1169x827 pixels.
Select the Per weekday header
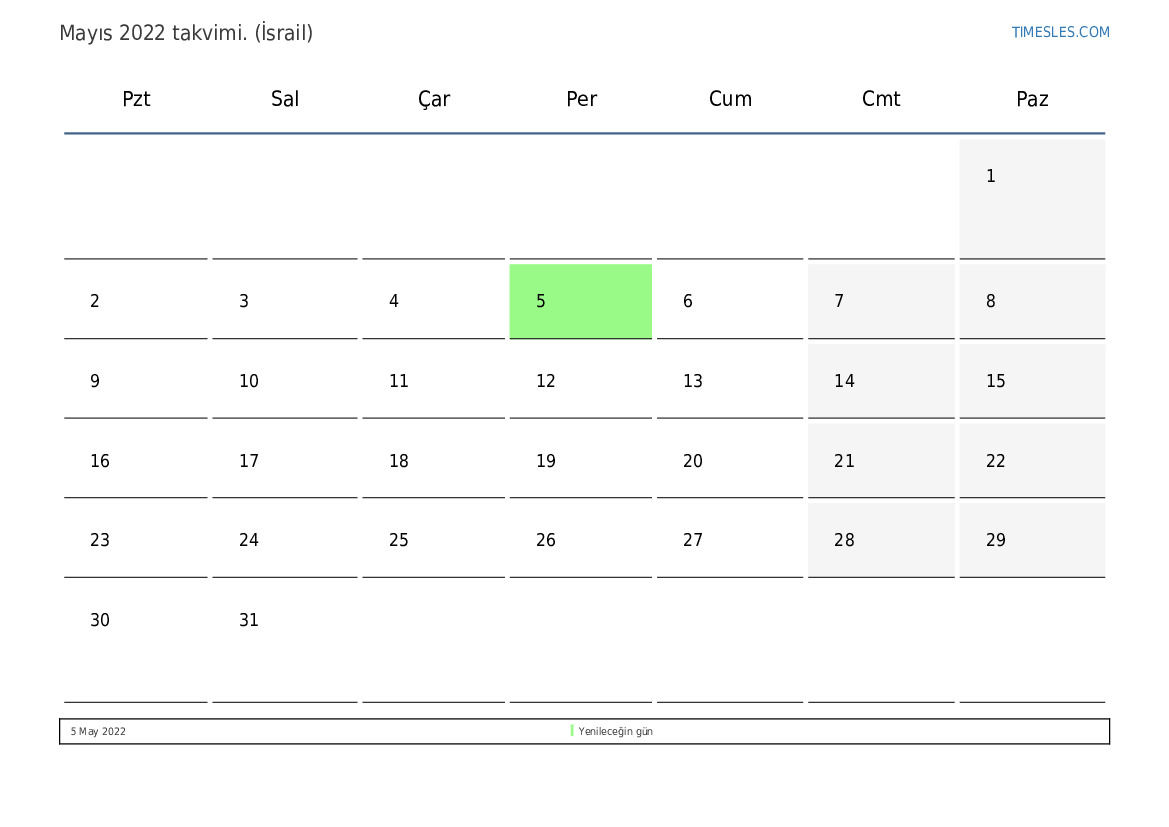pos(582,99)
